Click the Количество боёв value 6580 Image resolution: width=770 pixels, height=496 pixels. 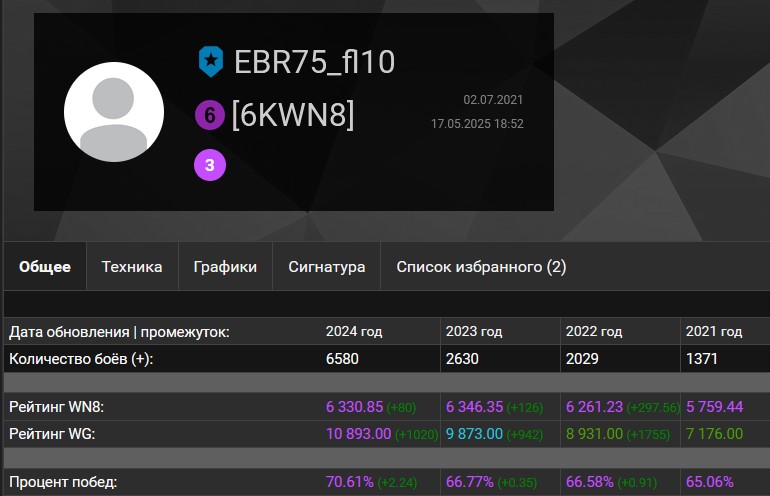(x=342, y=358)
